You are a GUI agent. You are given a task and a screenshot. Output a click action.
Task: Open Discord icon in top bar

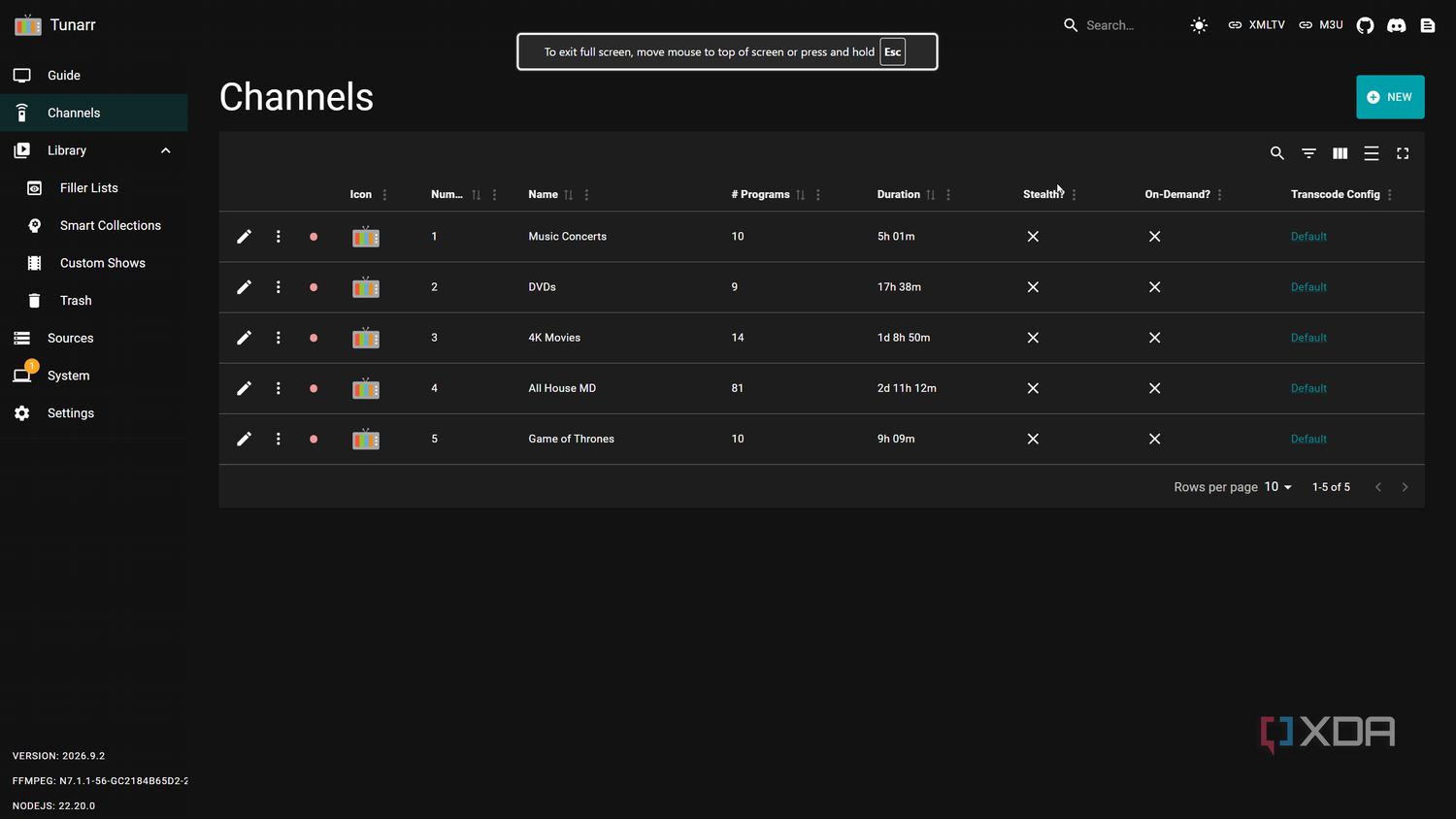tap(1397, 25)
